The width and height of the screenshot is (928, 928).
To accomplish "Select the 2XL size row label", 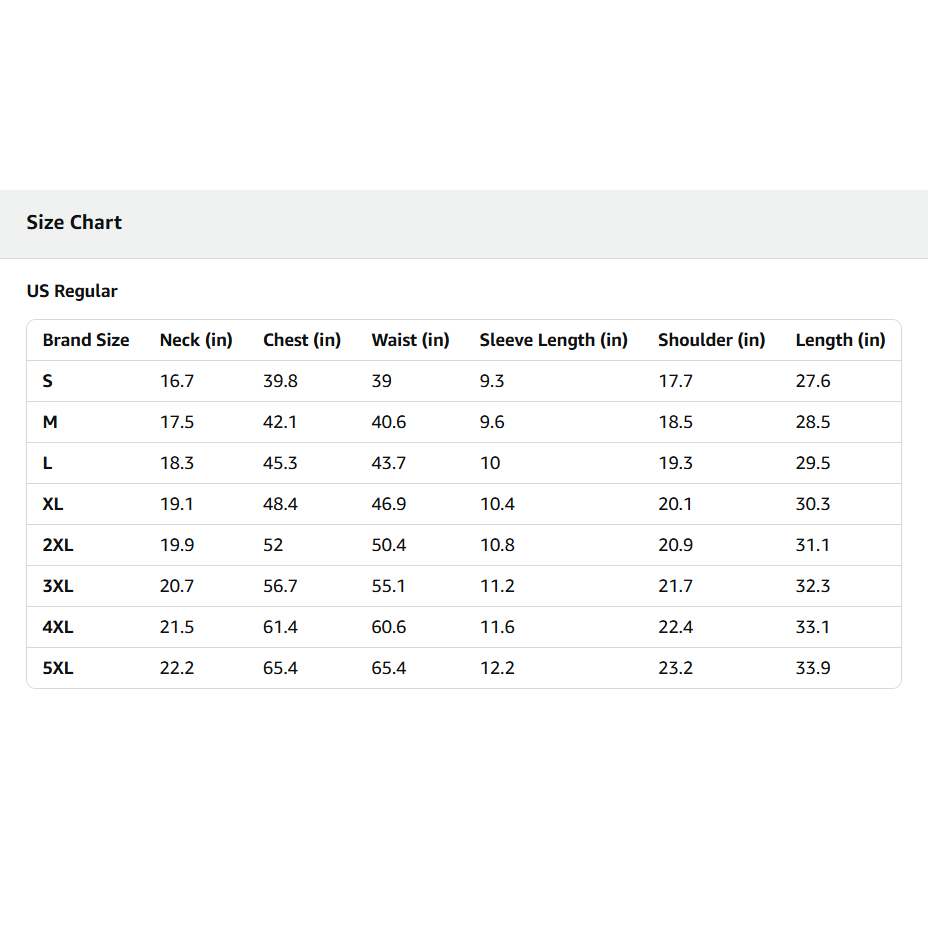I will pyautogui.click(x=58, y=544).
